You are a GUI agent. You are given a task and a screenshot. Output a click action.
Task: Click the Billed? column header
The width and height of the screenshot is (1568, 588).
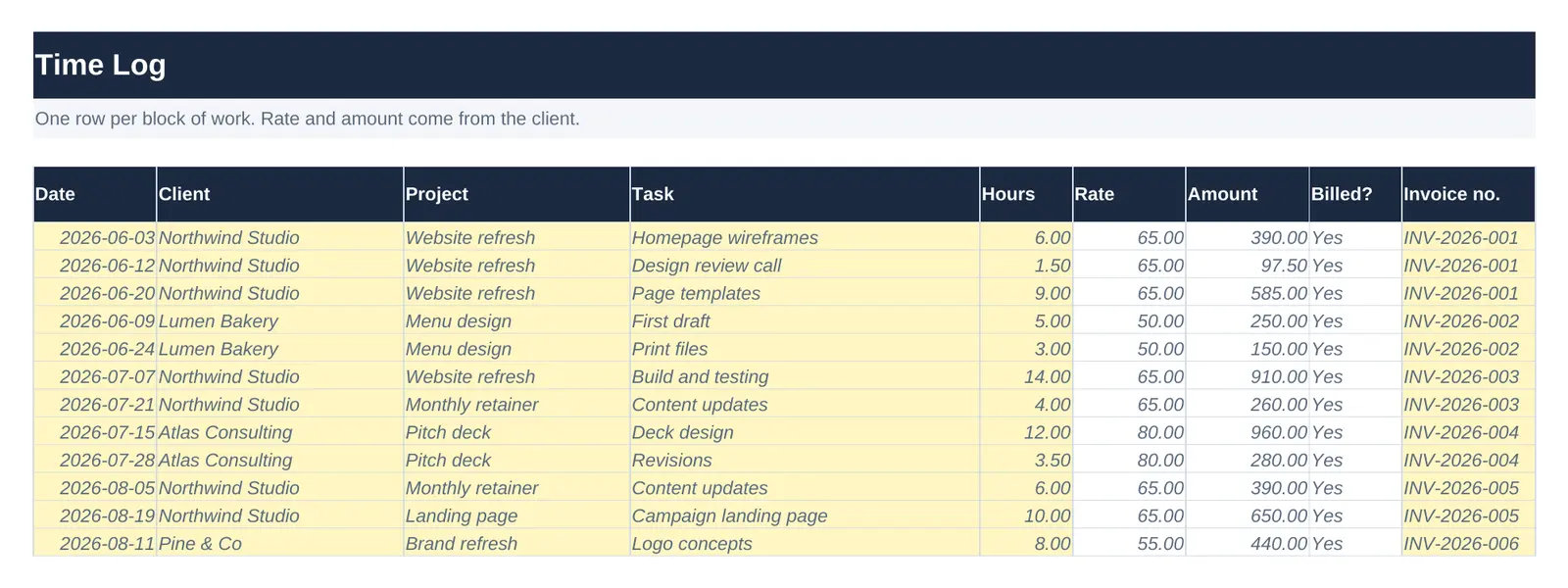pos(1355,194)
